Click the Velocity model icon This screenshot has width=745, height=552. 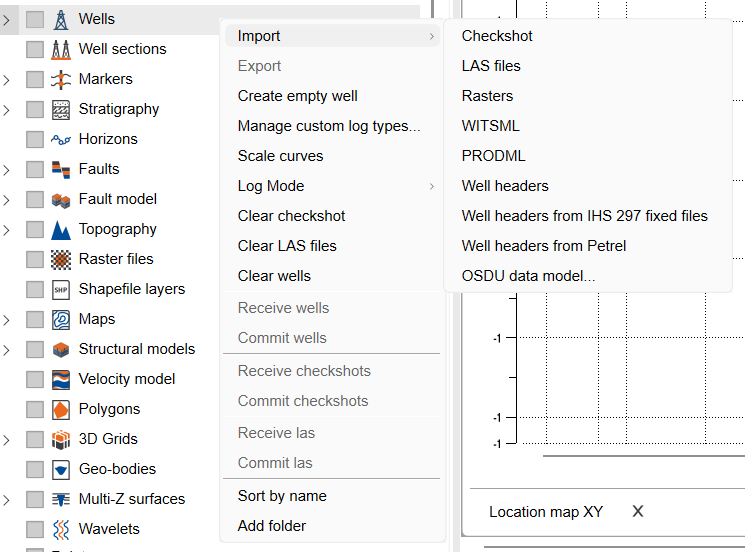pos(61,379)
